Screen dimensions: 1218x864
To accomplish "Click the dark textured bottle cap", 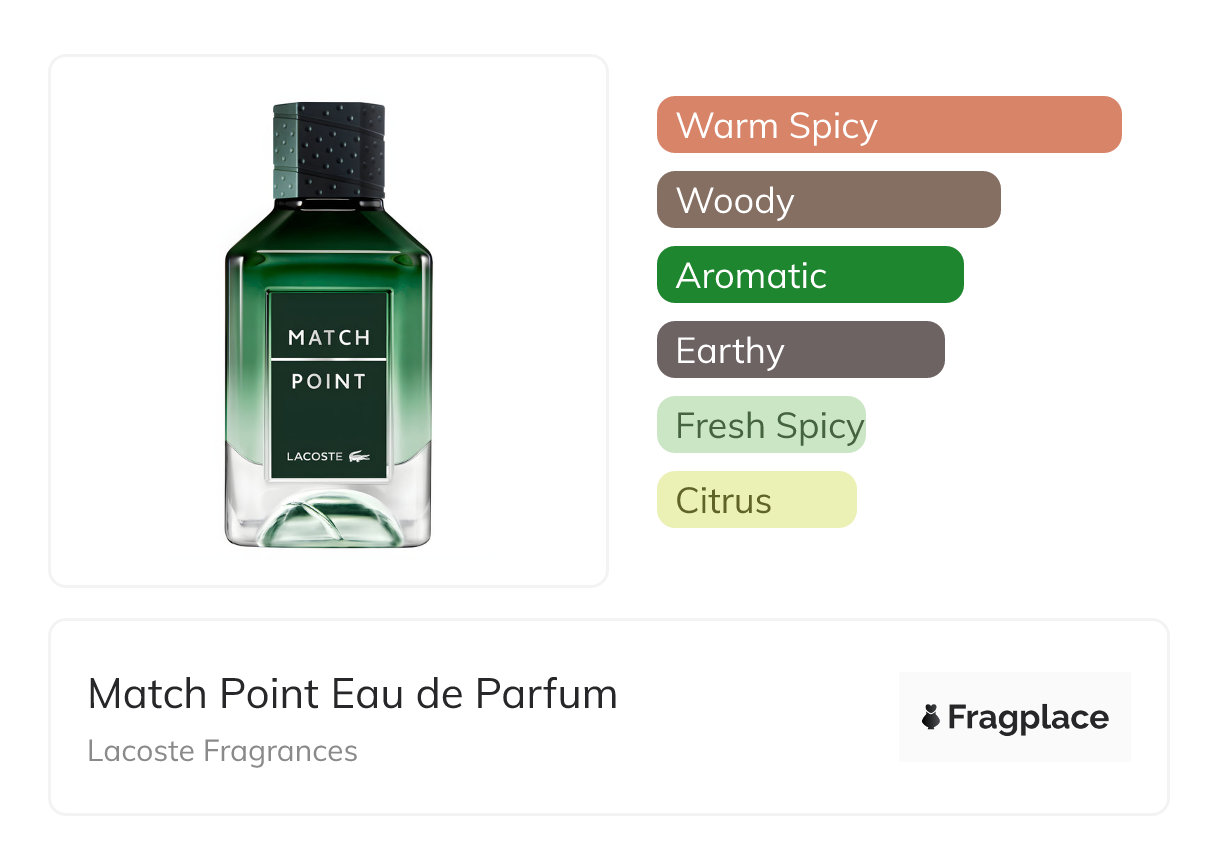I will (x=329, y=150).
